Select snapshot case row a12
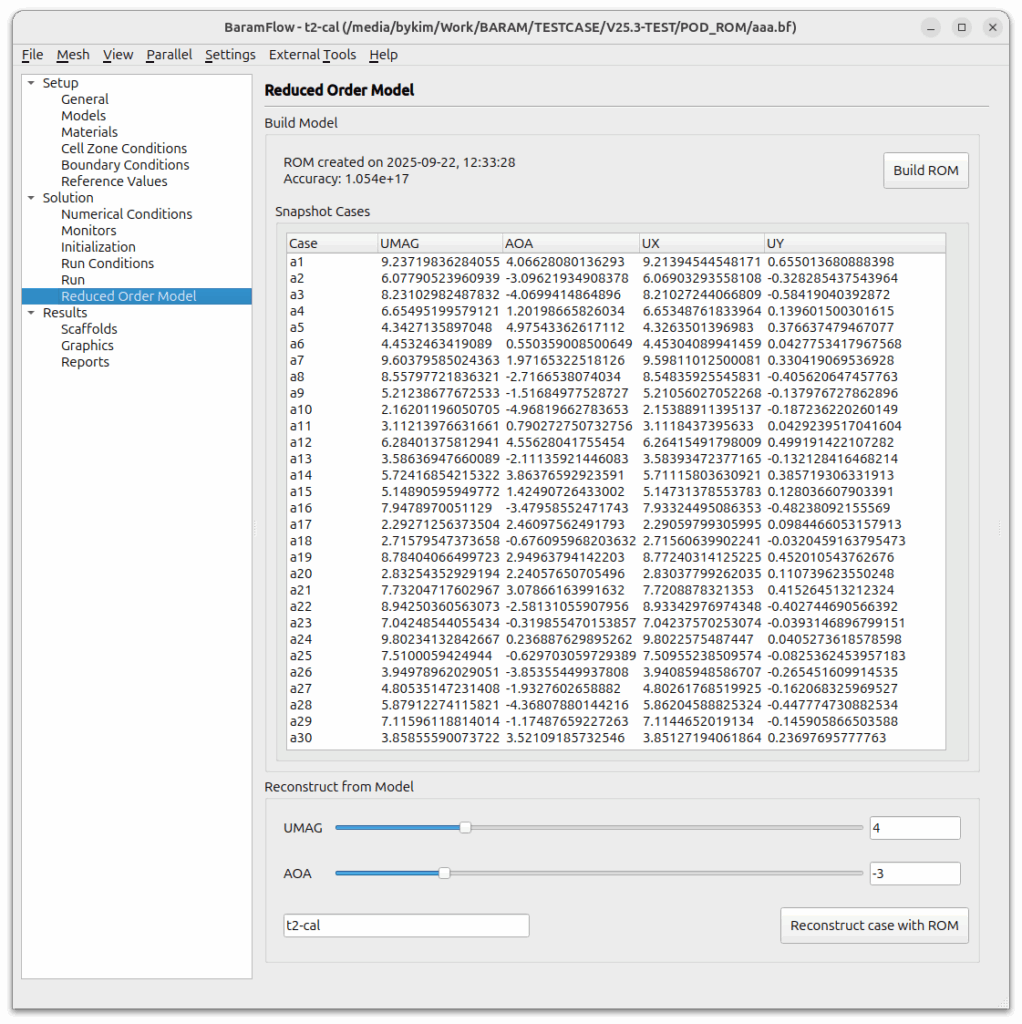Viewport: 1022px width, 1024px height. point(301,442)
